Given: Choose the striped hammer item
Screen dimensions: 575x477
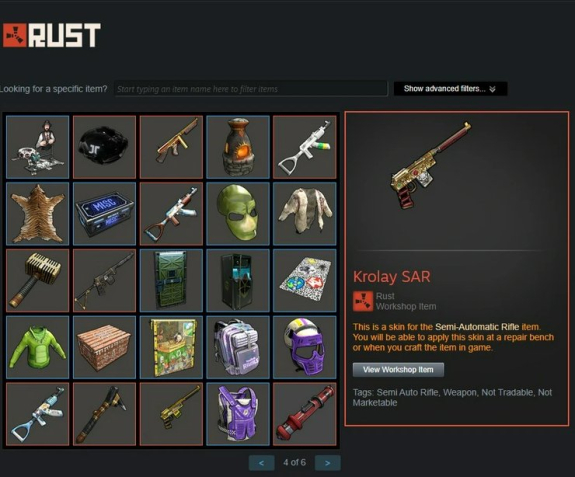Looking at the screenshot, I should click(x=38, y=280).
